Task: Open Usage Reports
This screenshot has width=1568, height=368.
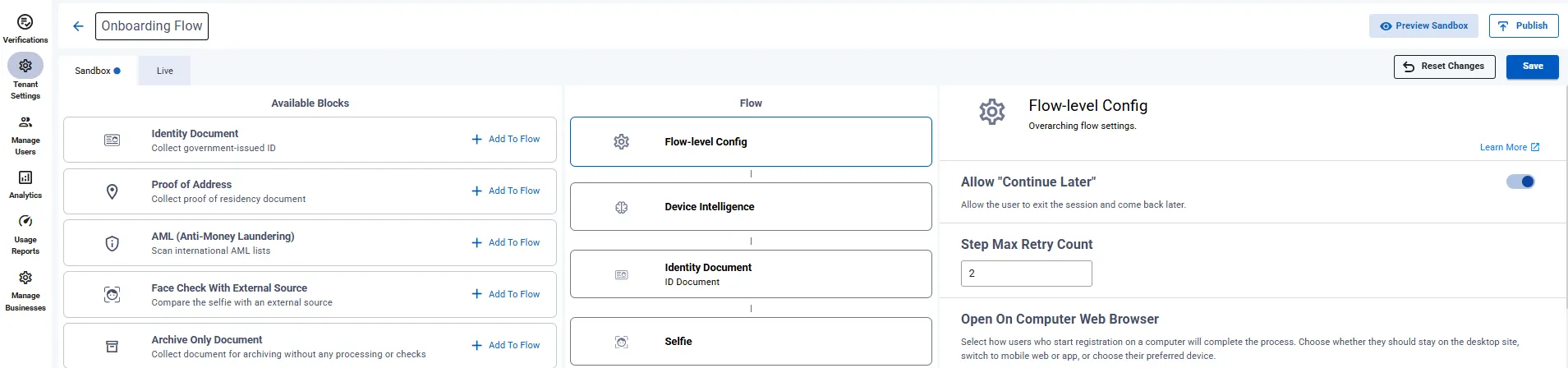Action: pos(25,235)
